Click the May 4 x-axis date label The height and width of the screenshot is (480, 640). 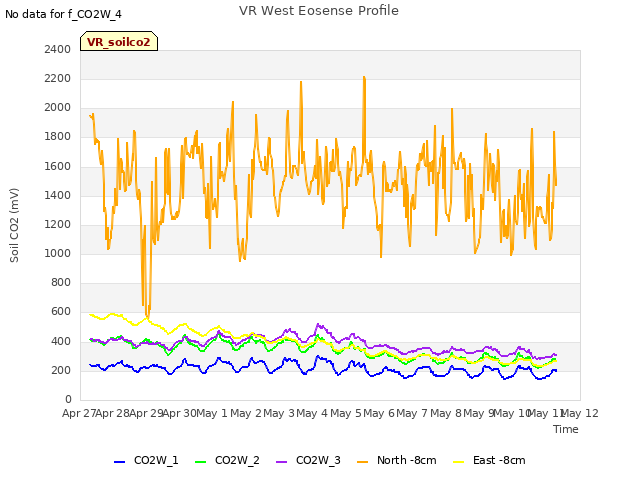tap(312, 413)
